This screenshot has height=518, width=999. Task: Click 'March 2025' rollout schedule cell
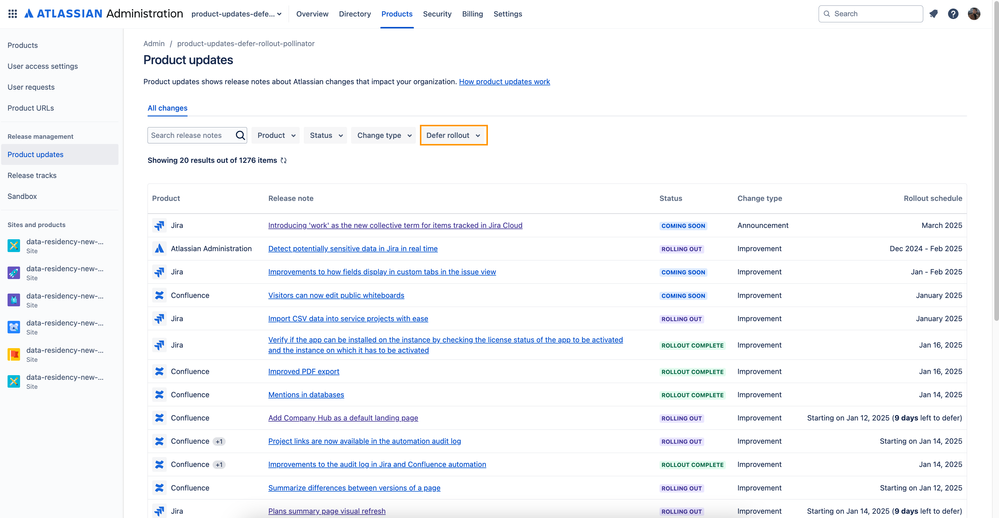click(942, 226)
